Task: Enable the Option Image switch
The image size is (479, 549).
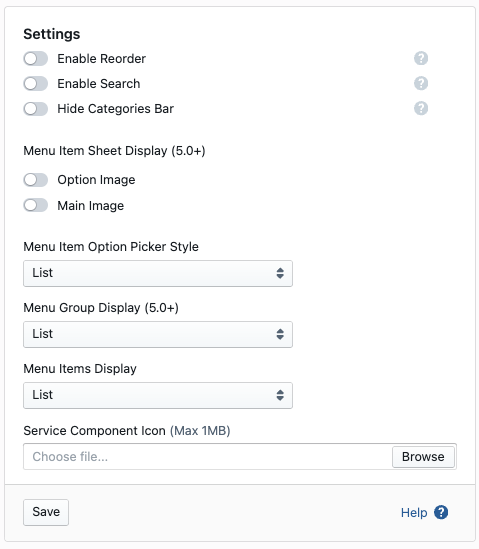Action: click(36, 180)
